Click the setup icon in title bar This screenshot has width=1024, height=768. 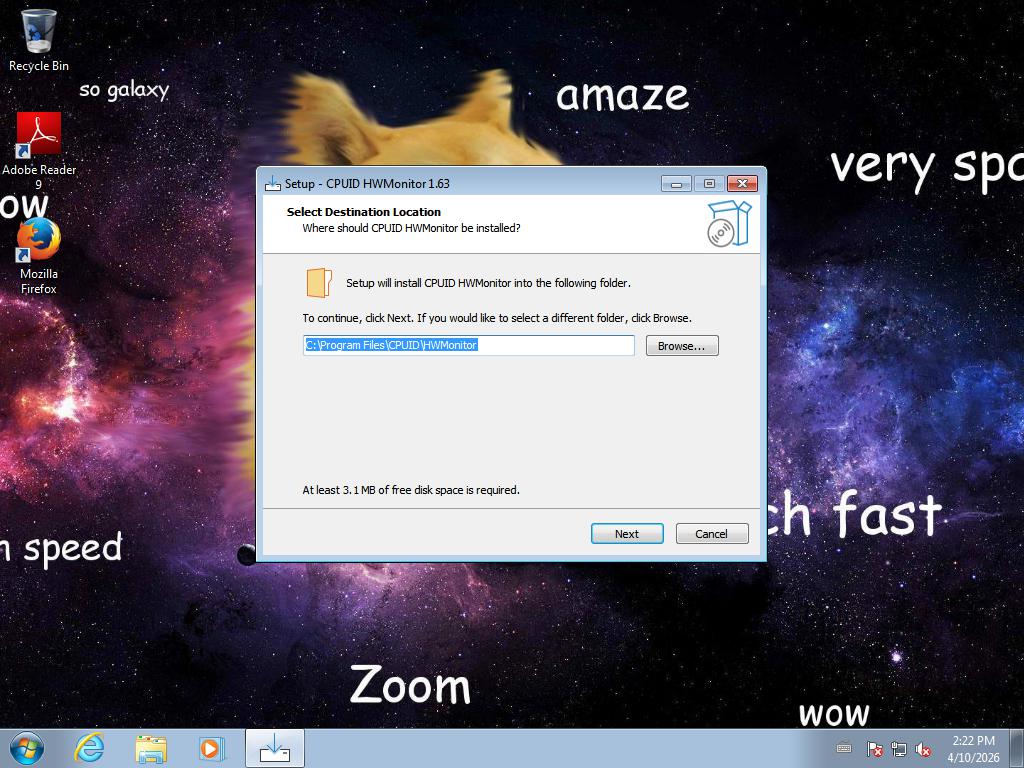pos(272,183)
